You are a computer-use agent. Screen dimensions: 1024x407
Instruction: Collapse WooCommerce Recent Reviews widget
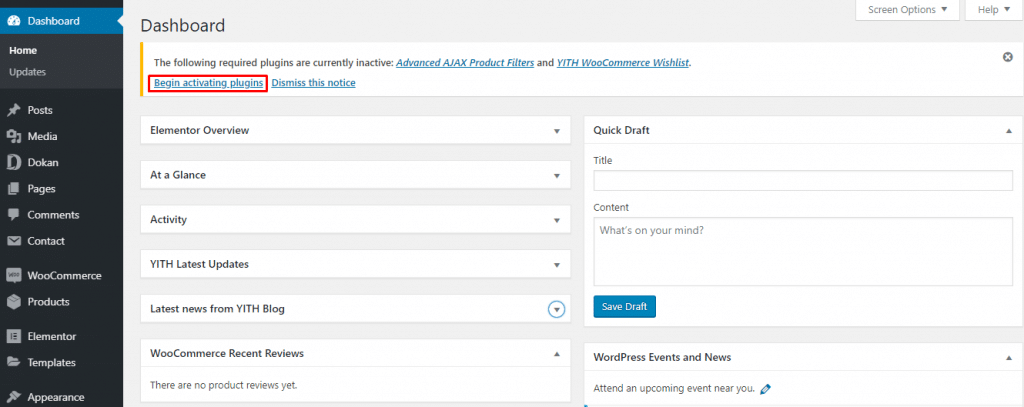(557, 353)
